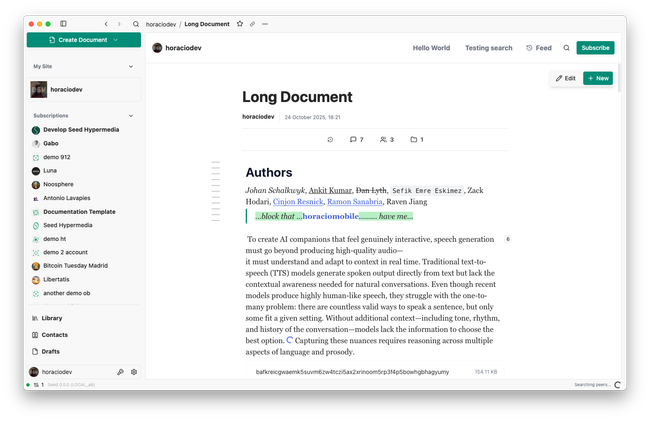Click the key icon beside horaciodev

[120, 371]
